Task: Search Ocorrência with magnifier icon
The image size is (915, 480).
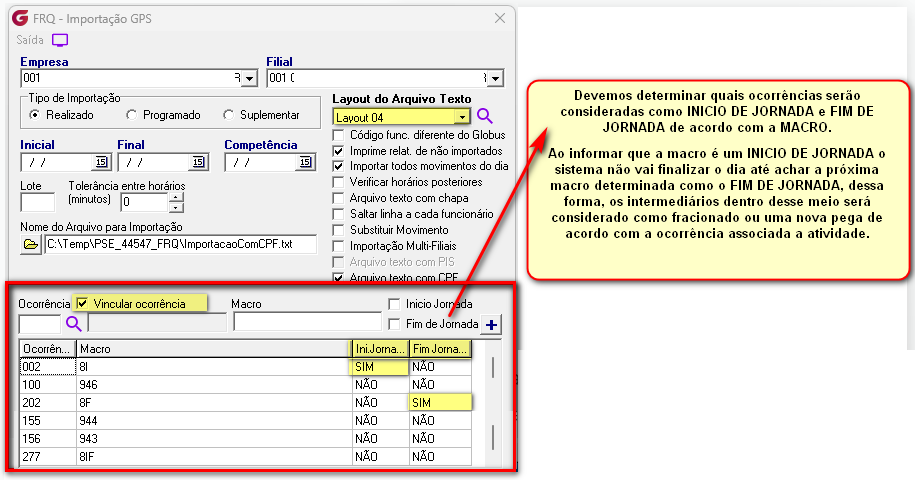Action: click(74, 323)
